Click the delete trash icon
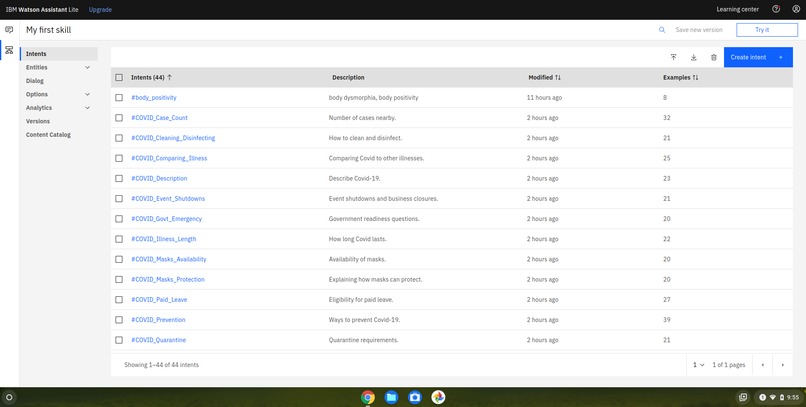806x407 pixels. tap(713, 57)
